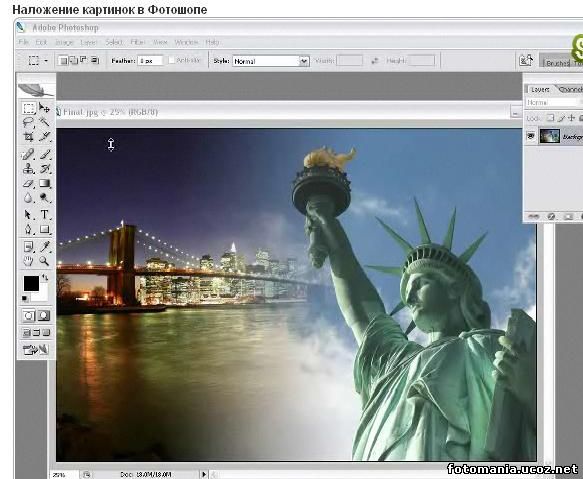Open the tool preset picker arrow
Viewport: 583px width, 479px height.
tap(46, 60)
